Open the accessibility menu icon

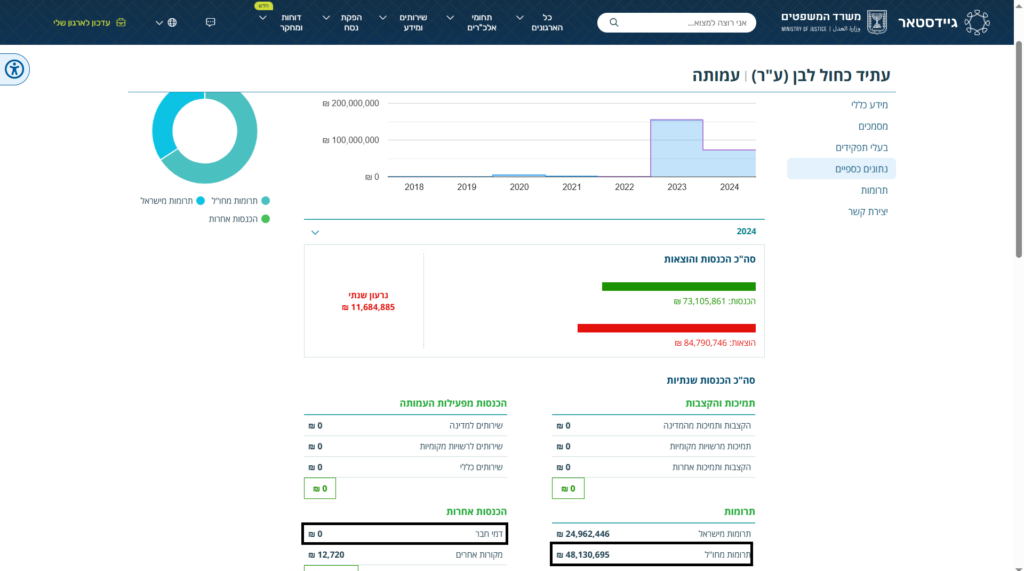(14, 69)
